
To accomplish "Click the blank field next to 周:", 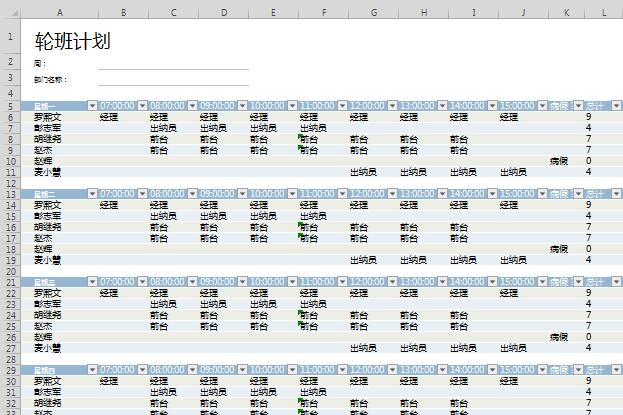I will tap(173, 63).
